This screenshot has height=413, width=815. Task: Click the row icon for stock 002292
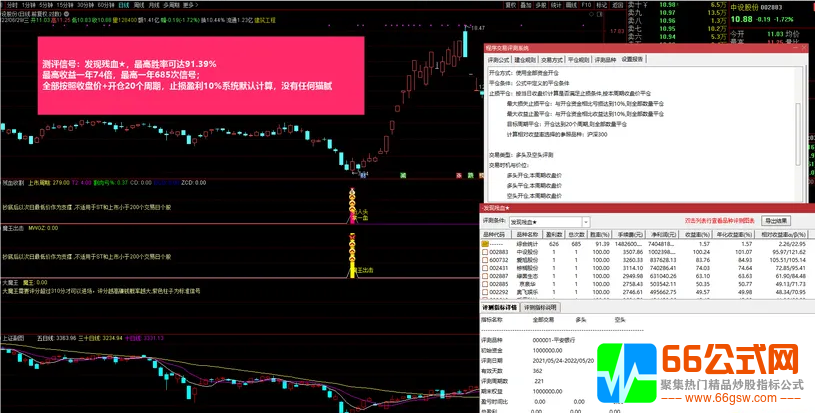click(485, 292)
